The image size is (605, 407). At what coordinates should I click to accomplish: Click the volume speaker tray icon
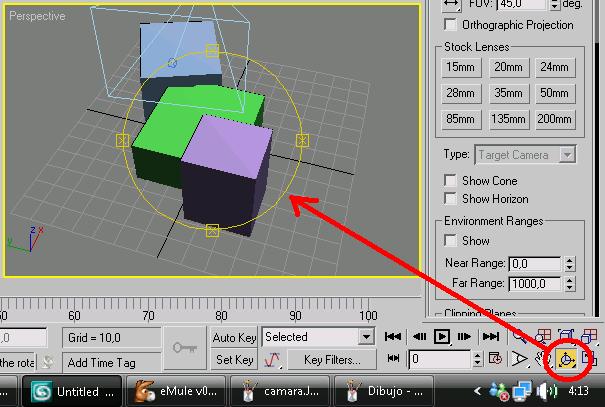pyautogui.click(x=547, y=391)
